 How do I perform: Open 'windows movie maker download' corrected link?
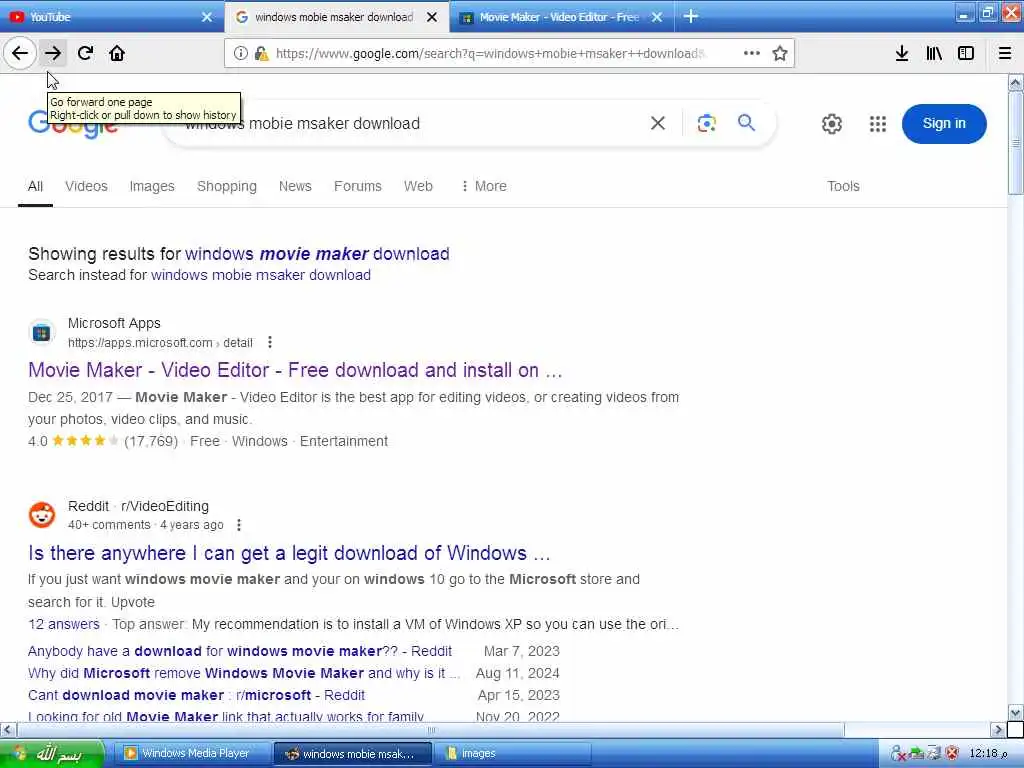[317, 253]
